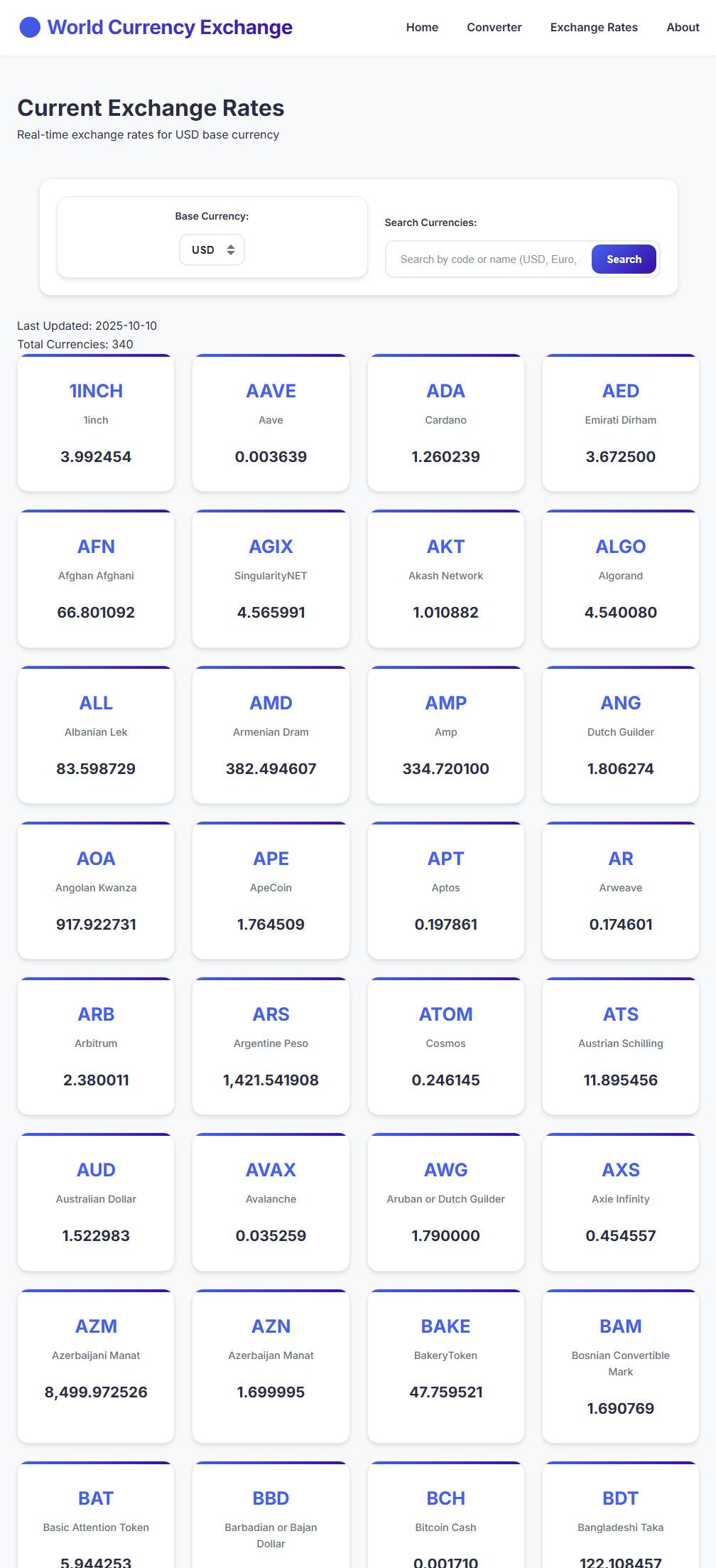Select the AMD Armenian Dram card
This screenshot has width=716, height=1568.
[x=271, y=735]
